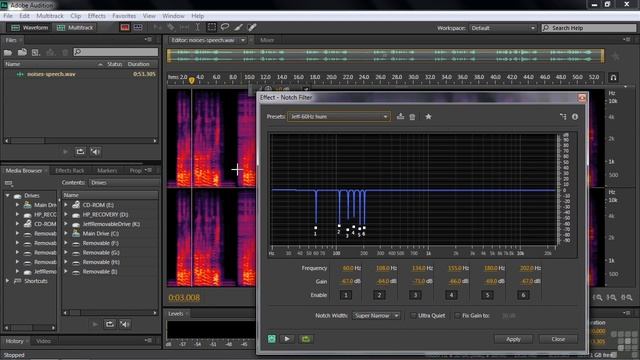Auto-play speaker button in Media Browser

click(125, 324)
